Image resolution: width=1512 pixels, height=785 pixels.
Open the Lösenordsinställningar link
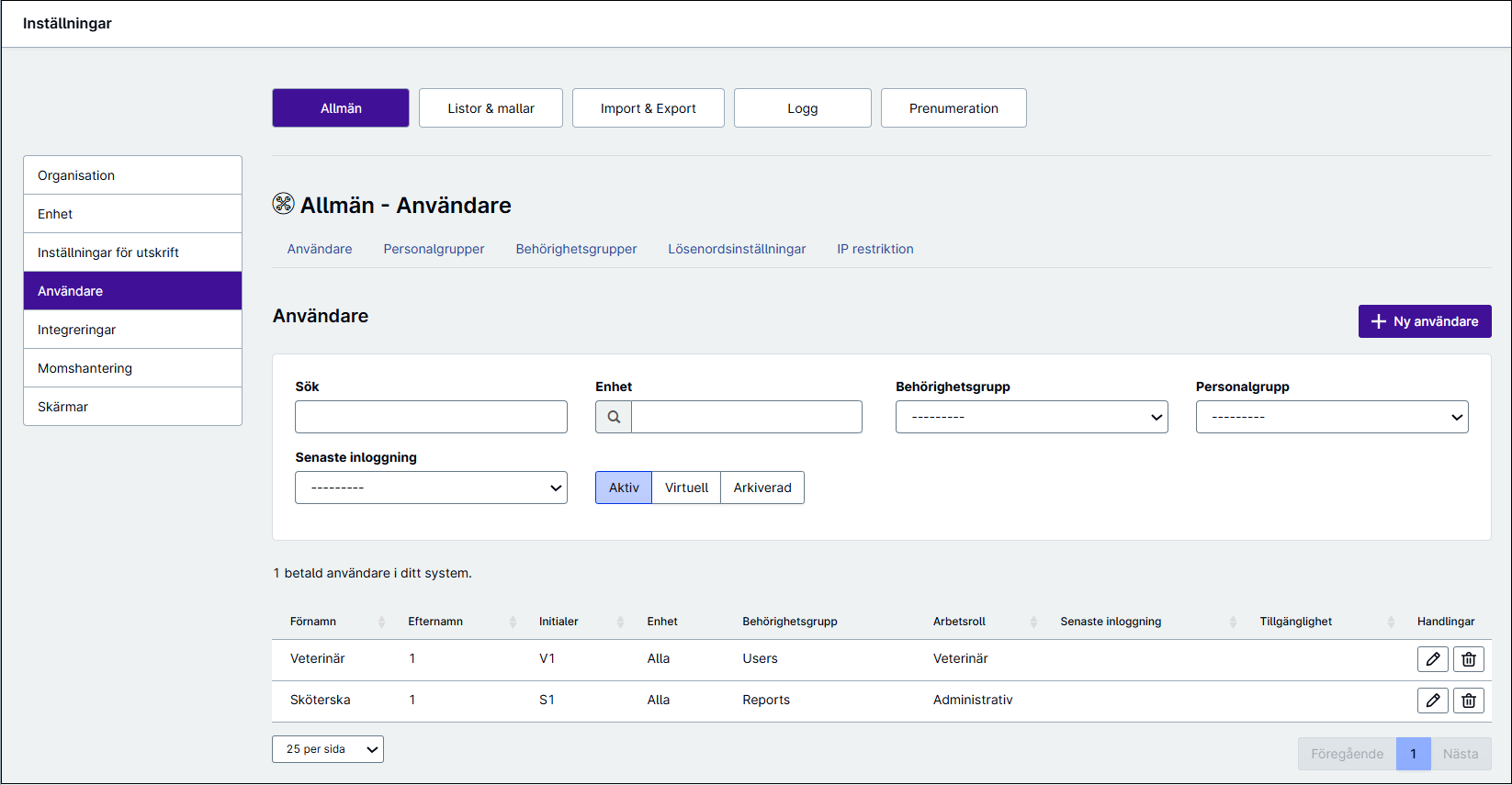click(737, 249)
